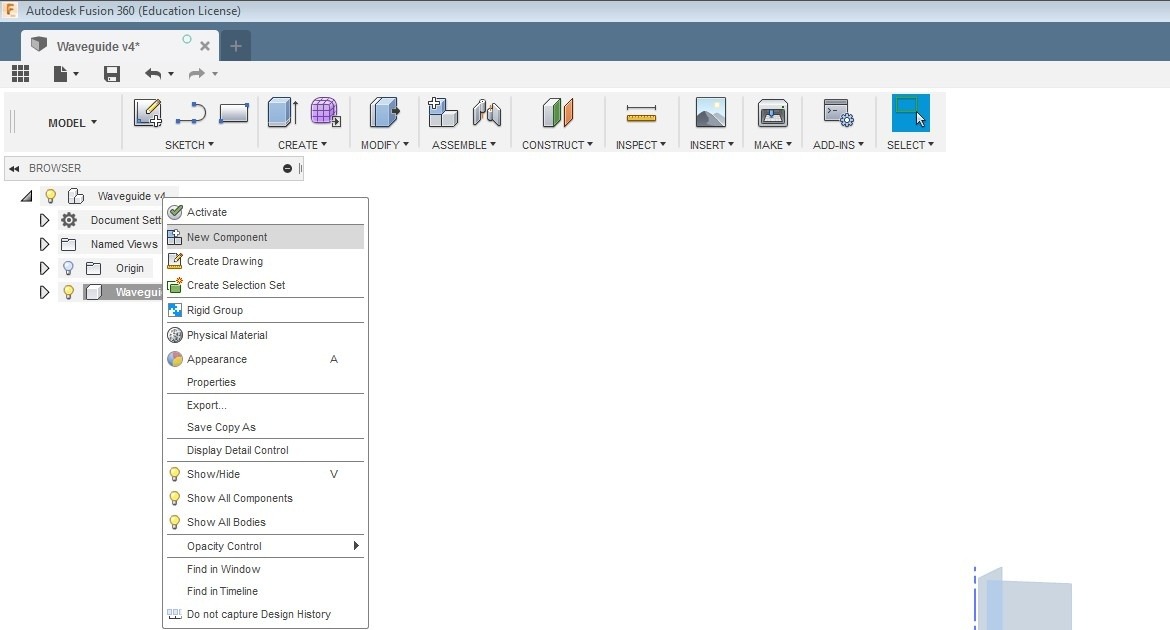Expand the Origin tree node
Viewport: 1170px width, 630px height.
(x=44, y=268)
